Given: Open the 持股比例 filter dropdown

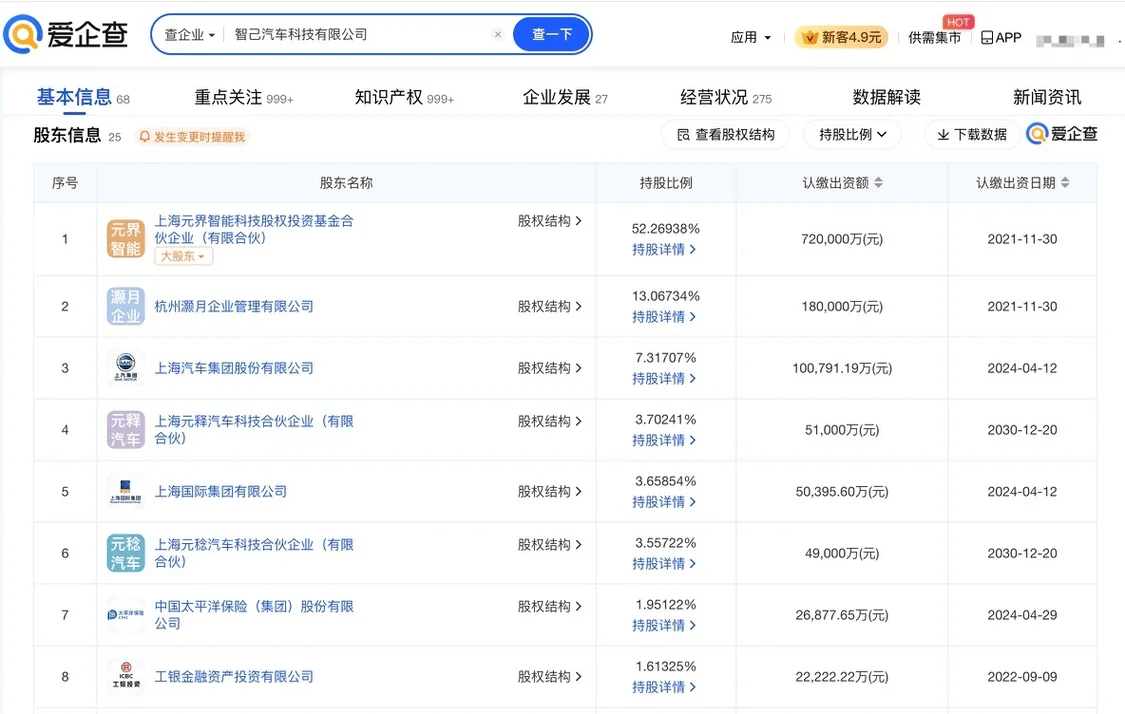Looking at the screenshot, I should [852, 134].
